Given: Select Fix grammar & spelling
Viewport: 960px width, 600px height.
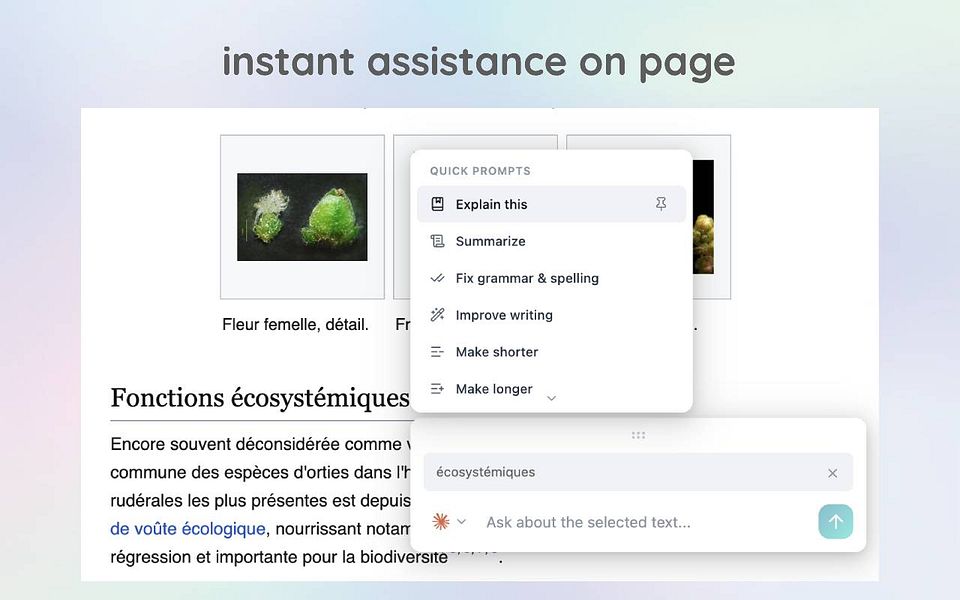Looking at the screenshot, I should 551,278.
